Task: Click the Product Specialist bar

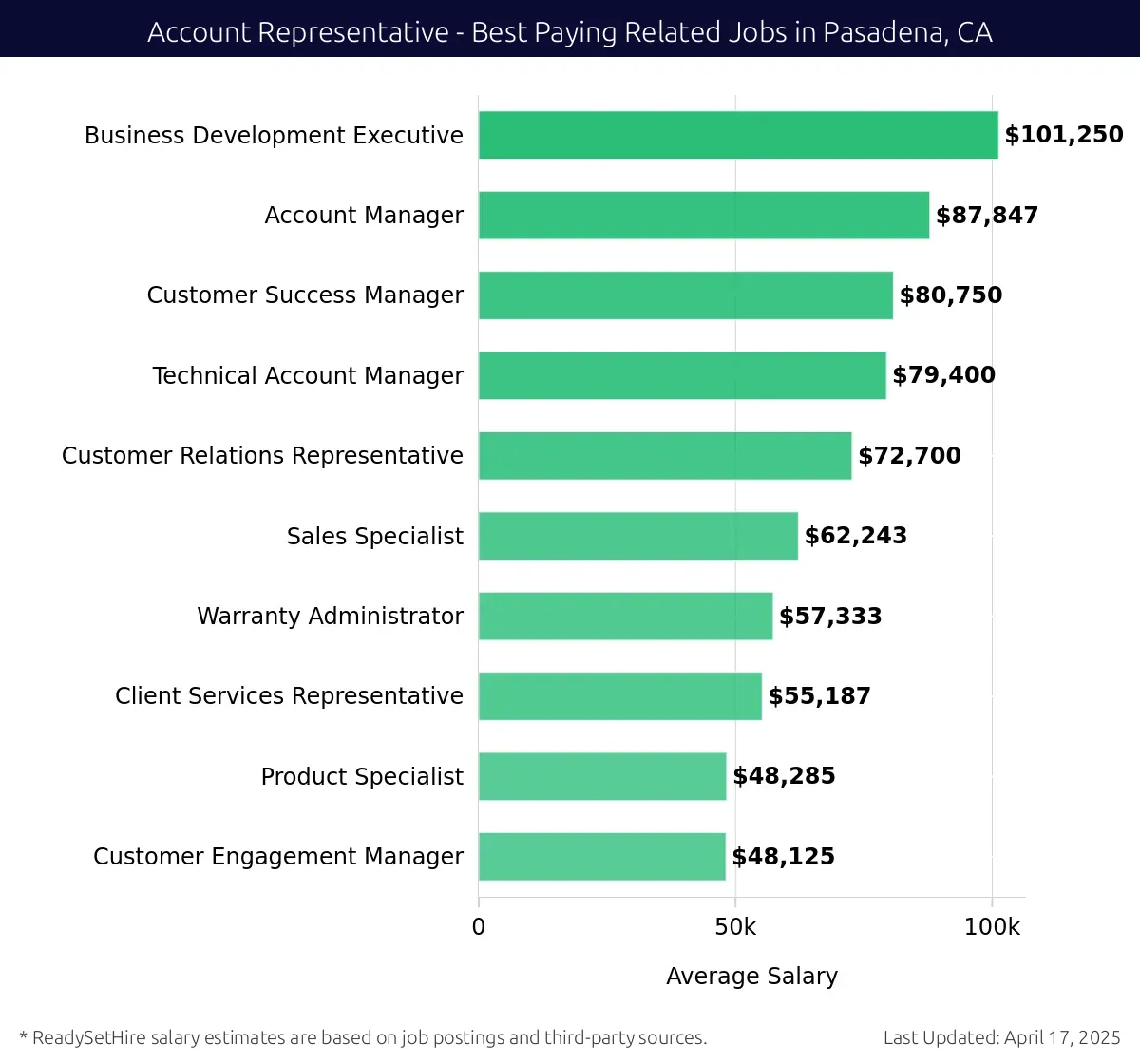Action: pyautogui.click(x=602, y=776)
